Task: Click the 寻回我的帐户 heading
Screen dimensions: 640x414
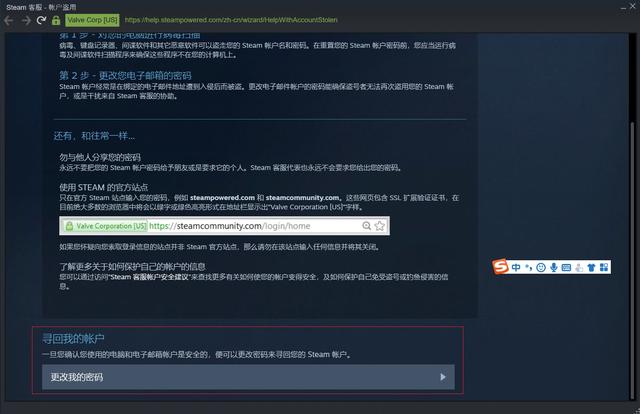Action: 73,338
